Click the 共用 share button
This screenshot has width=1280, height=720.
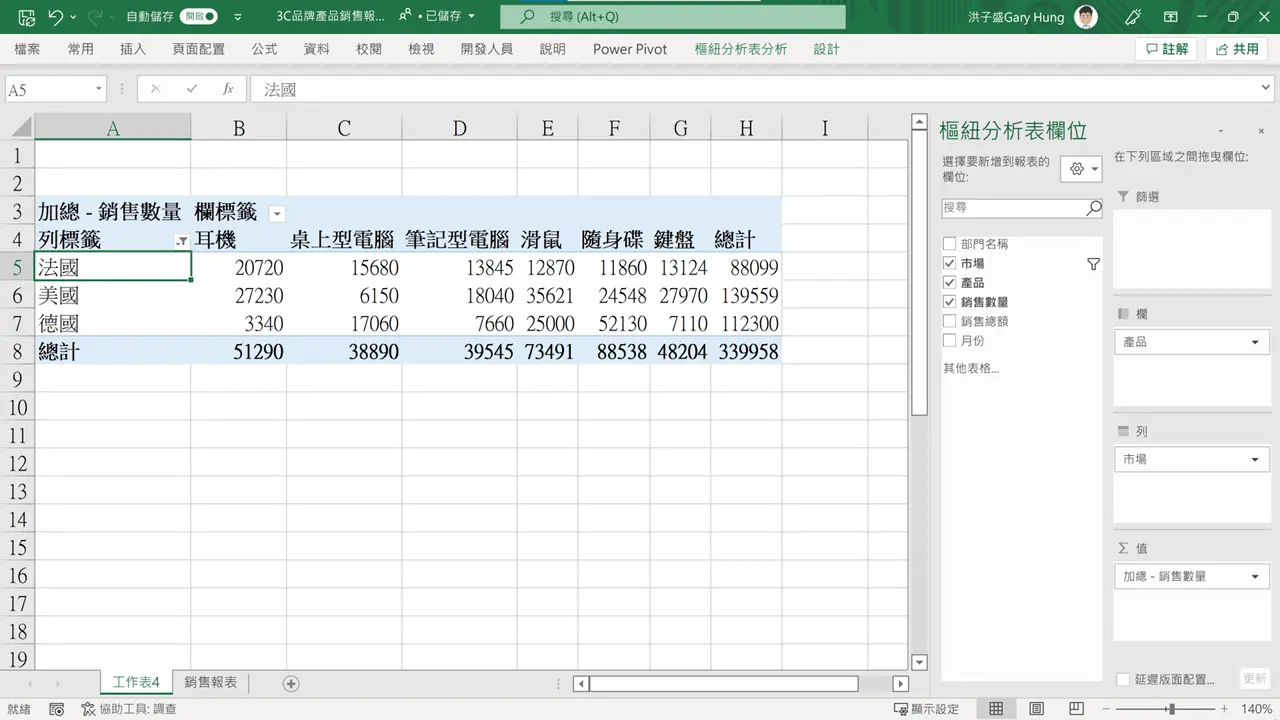pyautogui.click(x=1237, y=49)
